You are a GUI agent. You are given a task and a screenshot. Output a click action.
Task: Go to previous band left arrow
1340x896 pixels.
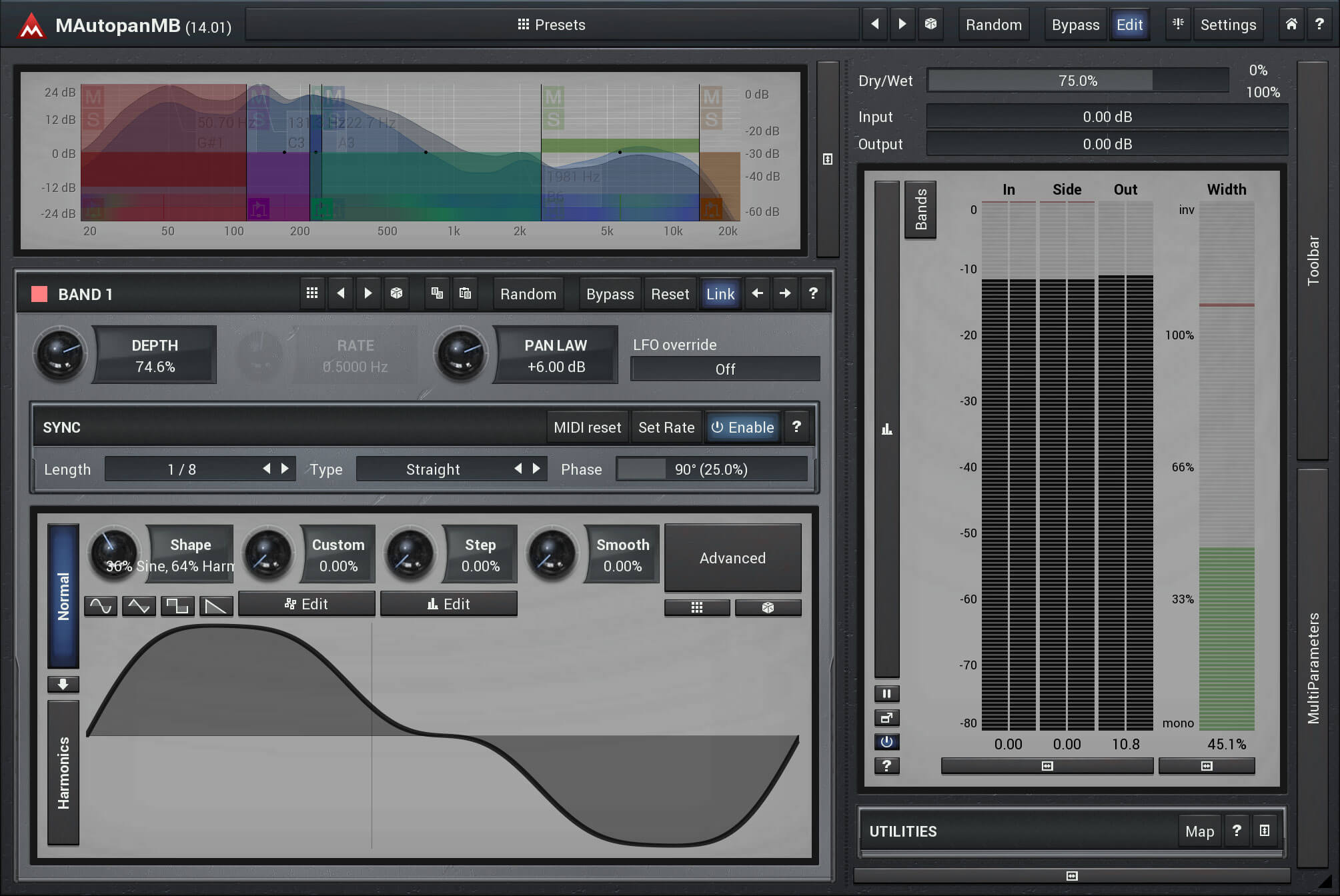pyautogui.click(x=757, y=293)
